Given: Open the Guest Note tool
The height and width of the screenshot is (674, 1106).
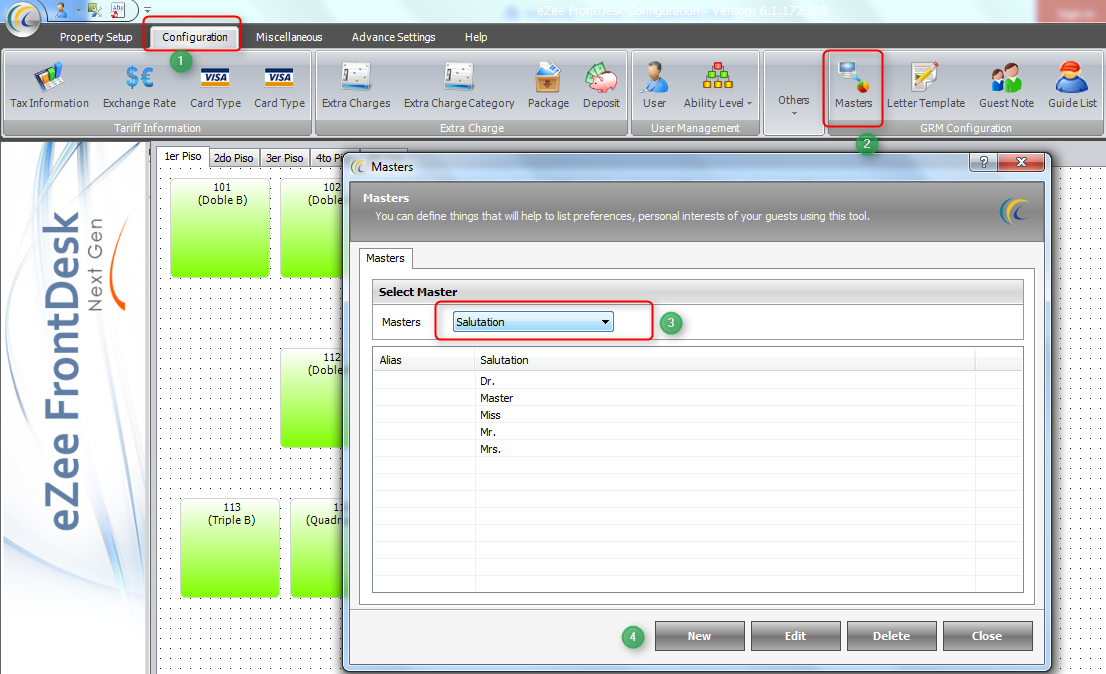Looking at the screenshot, I should (1006, 86).
